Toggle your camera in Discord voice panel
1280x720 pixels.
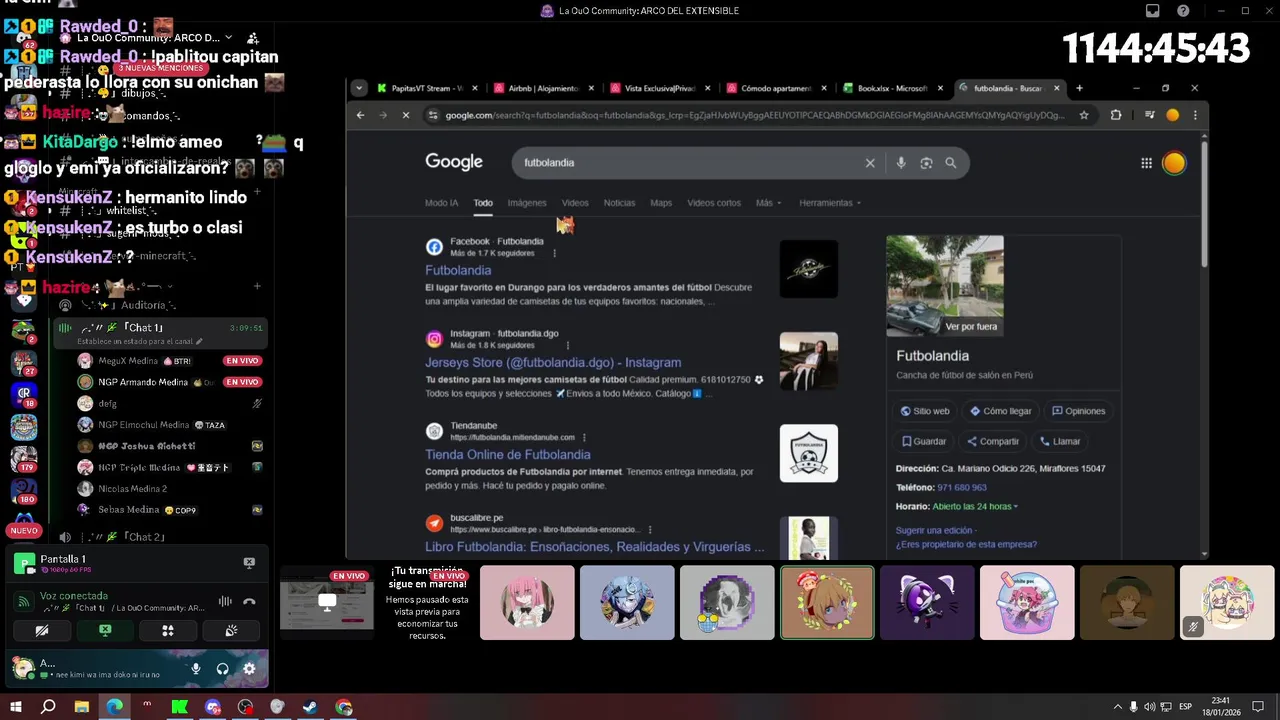pyautogui.click(x=42, y=631)
